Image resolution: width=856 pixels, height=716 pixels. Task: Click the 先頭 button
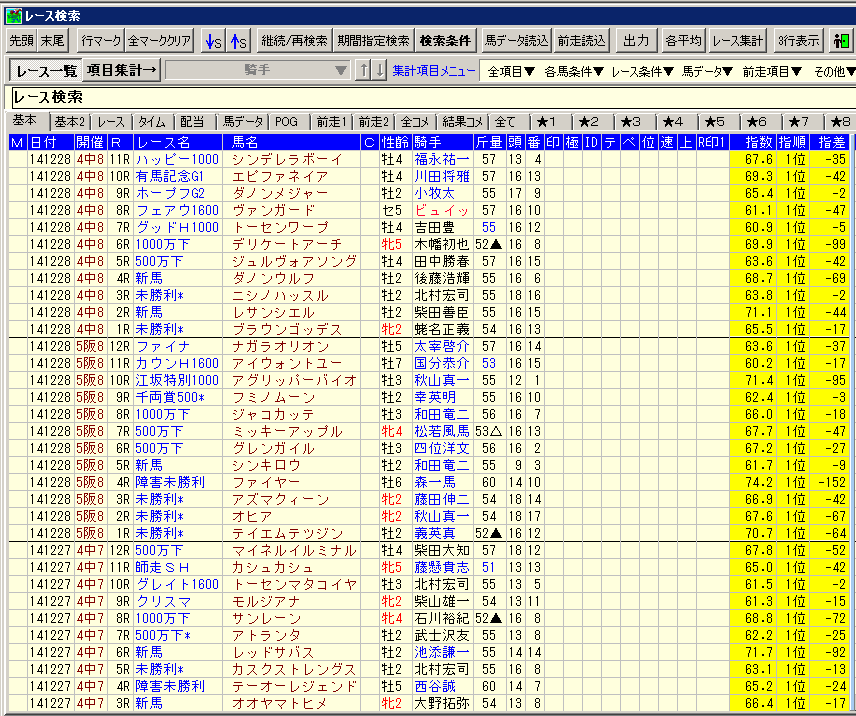point(22,41)
